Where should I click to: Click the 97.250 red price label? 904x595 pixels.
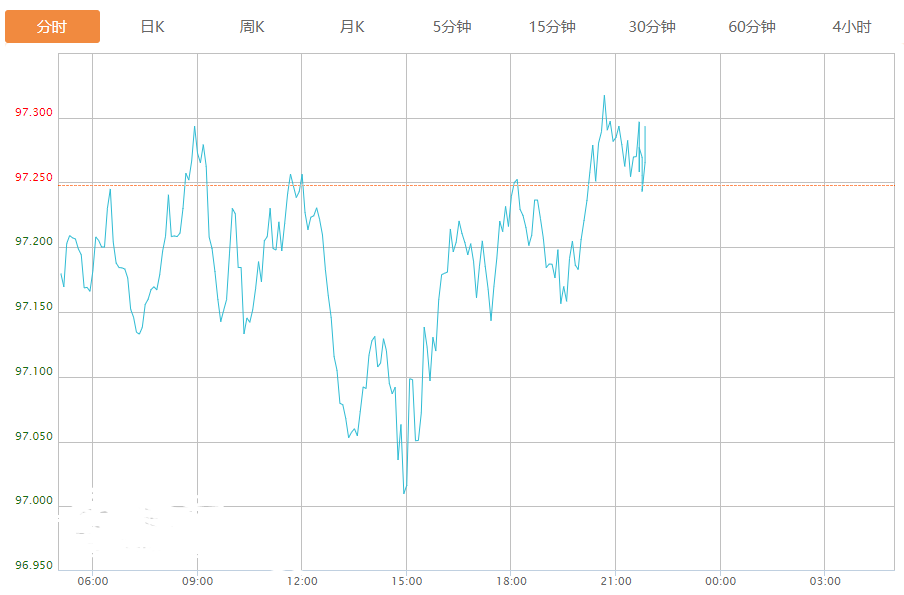click(34, 177)
